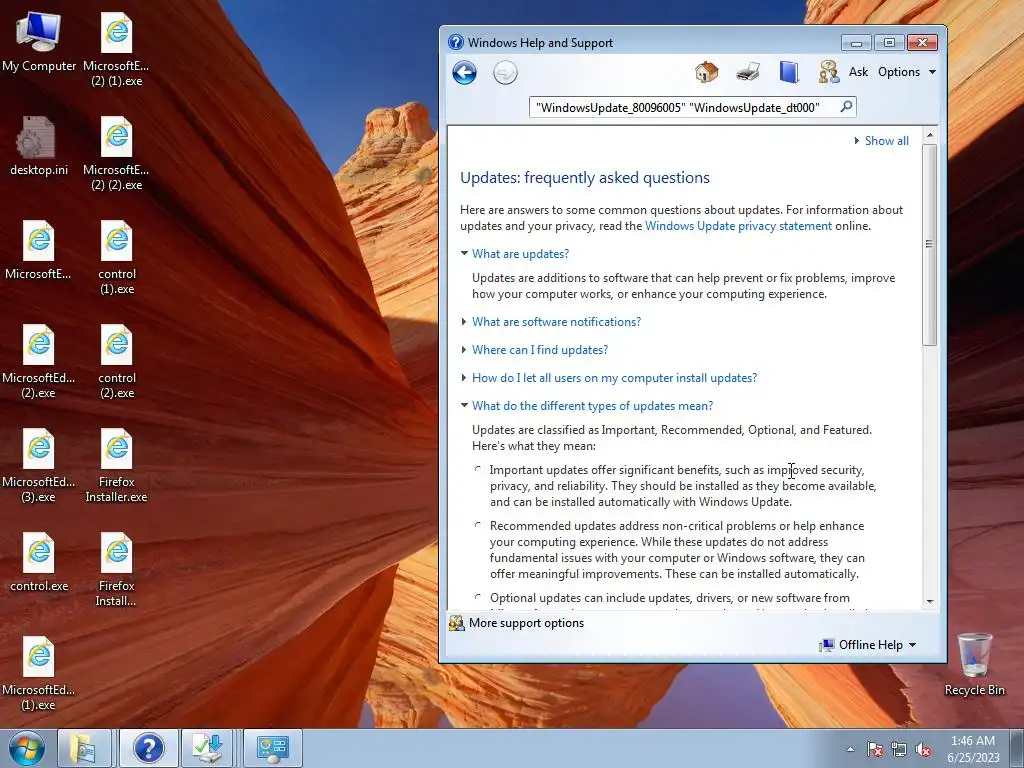This screenshot has width=1024, height=768.
Task: Select control (1).exe desktop icon
Action: pos(117,258)
